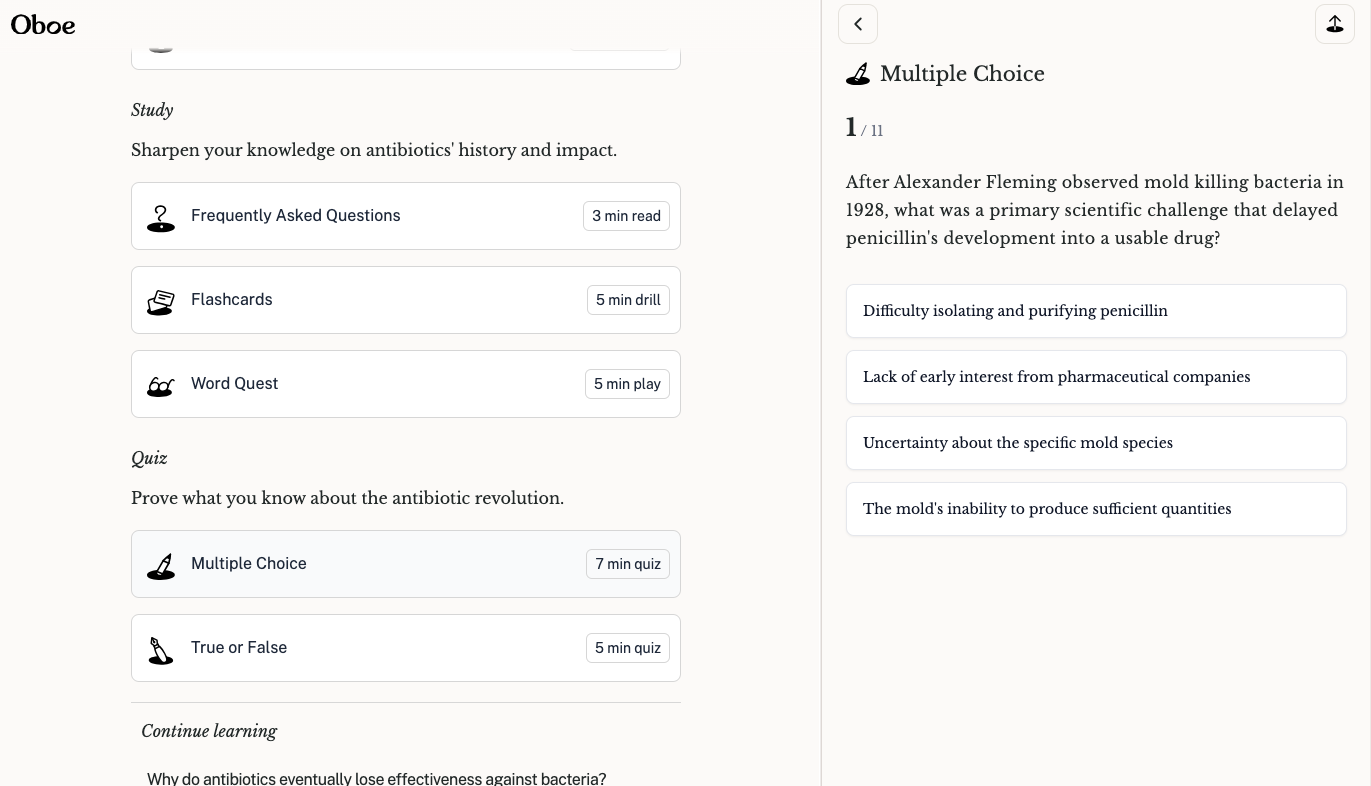Open 'Why do antibiotics eventually lose effectiveness' link

376,778
